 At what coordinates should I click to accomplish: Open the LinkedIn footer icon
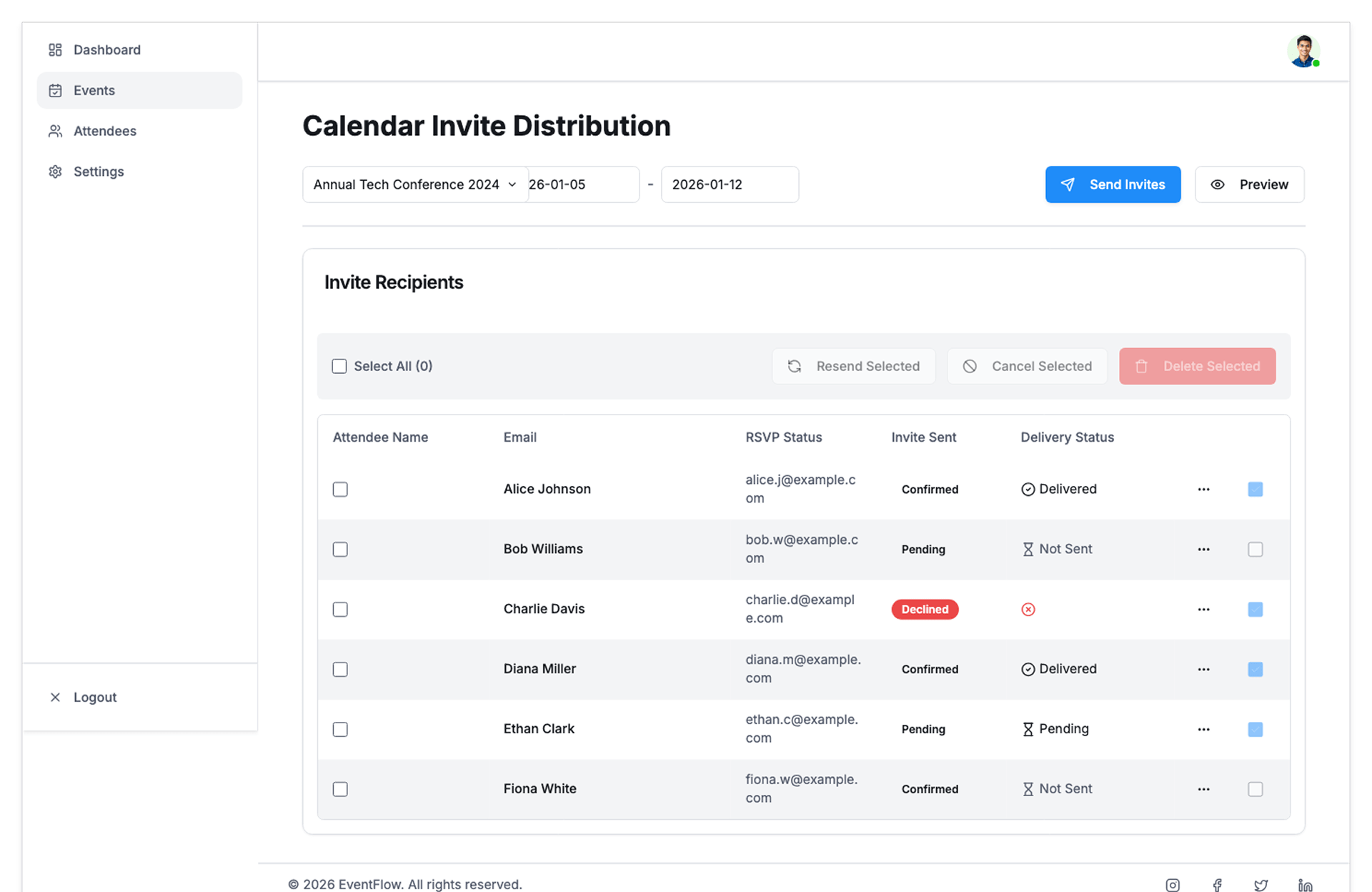click(1305, 885)
